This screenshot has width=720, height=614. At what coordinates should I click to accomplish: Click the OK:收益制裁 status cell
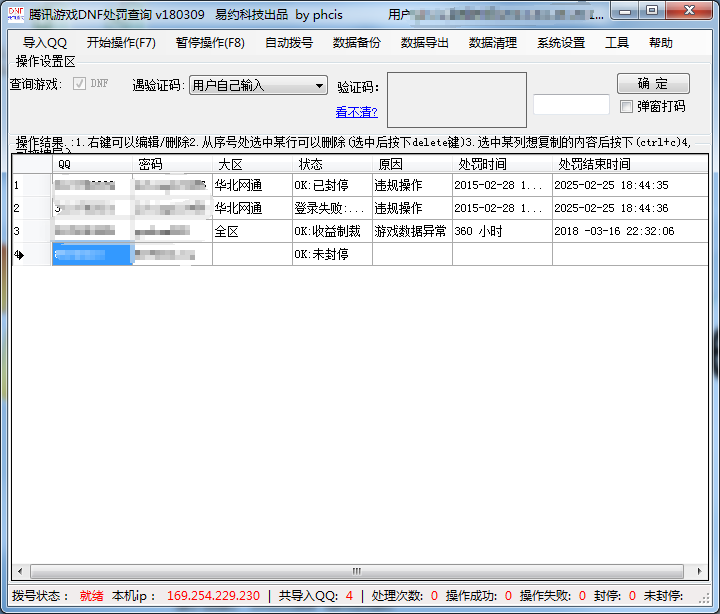pos(332,231)
